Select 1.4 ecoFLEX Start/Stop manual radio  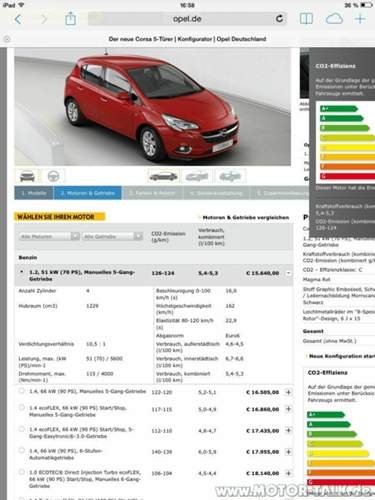coord(22,407)
